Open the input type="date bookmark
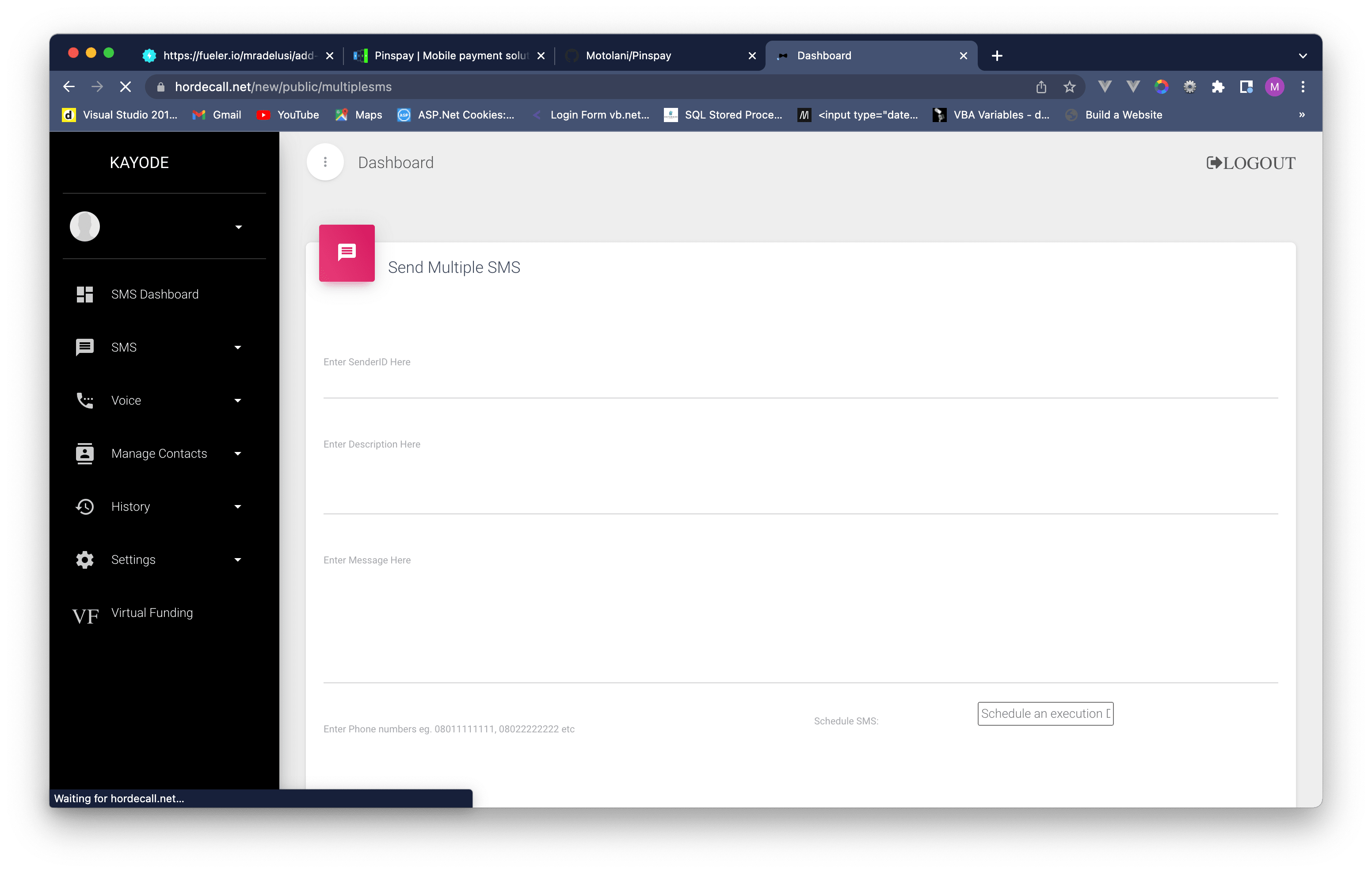 (x=858, y=115)
